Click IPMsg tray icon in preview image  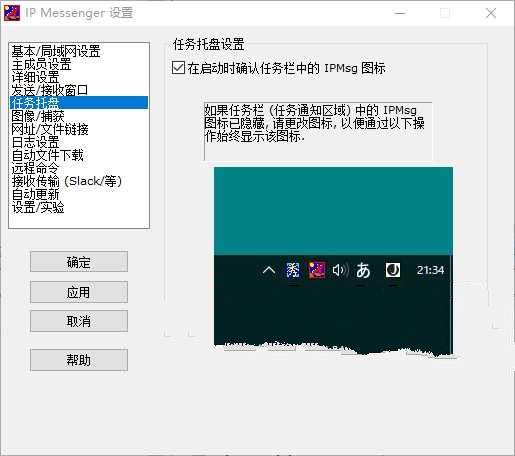pyautogui.click(x=316, y=270)
